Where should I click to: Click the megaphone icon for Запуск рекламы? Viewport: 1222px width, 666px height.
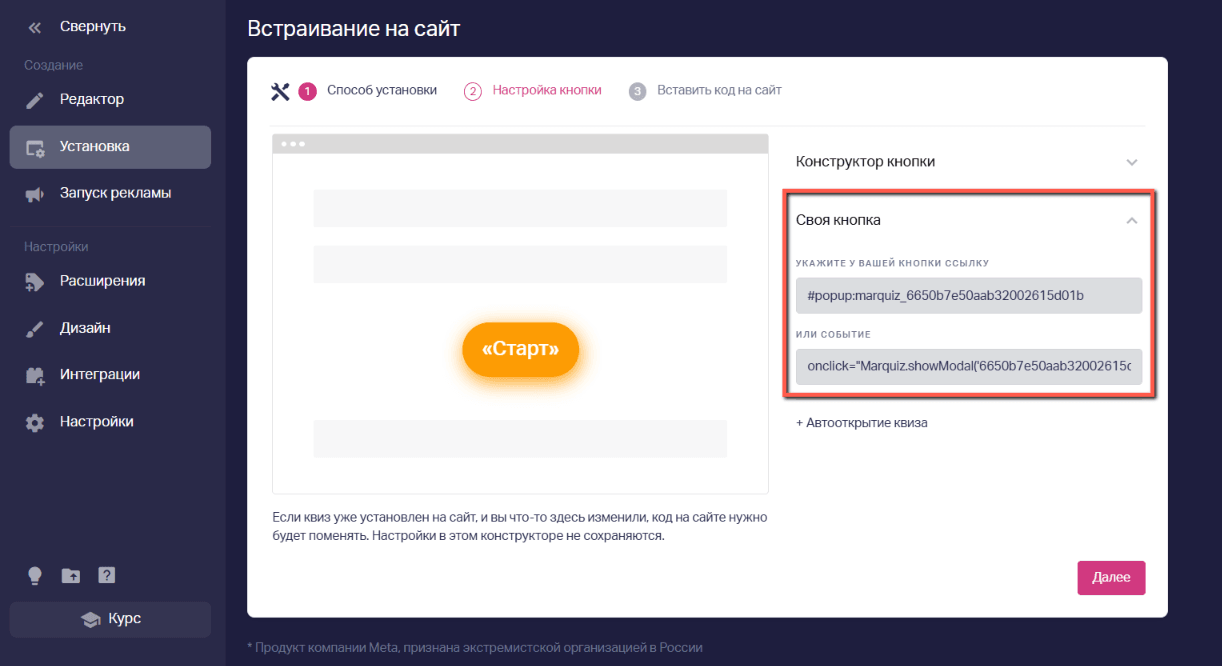[35, 194]
